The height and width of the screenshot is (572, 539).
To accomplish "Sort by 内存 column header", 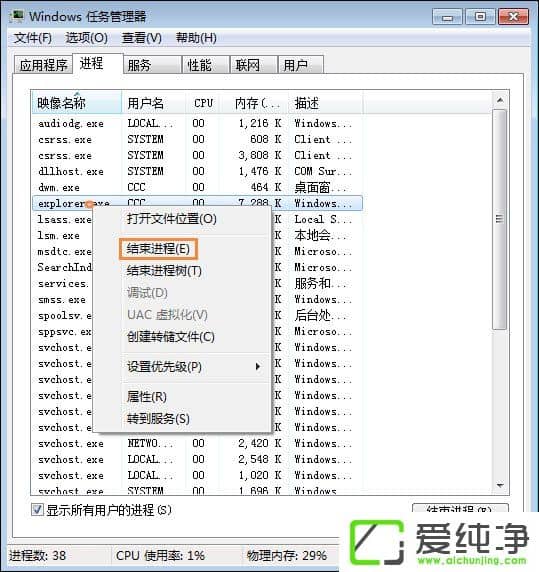I will click(x=255, y=103).
